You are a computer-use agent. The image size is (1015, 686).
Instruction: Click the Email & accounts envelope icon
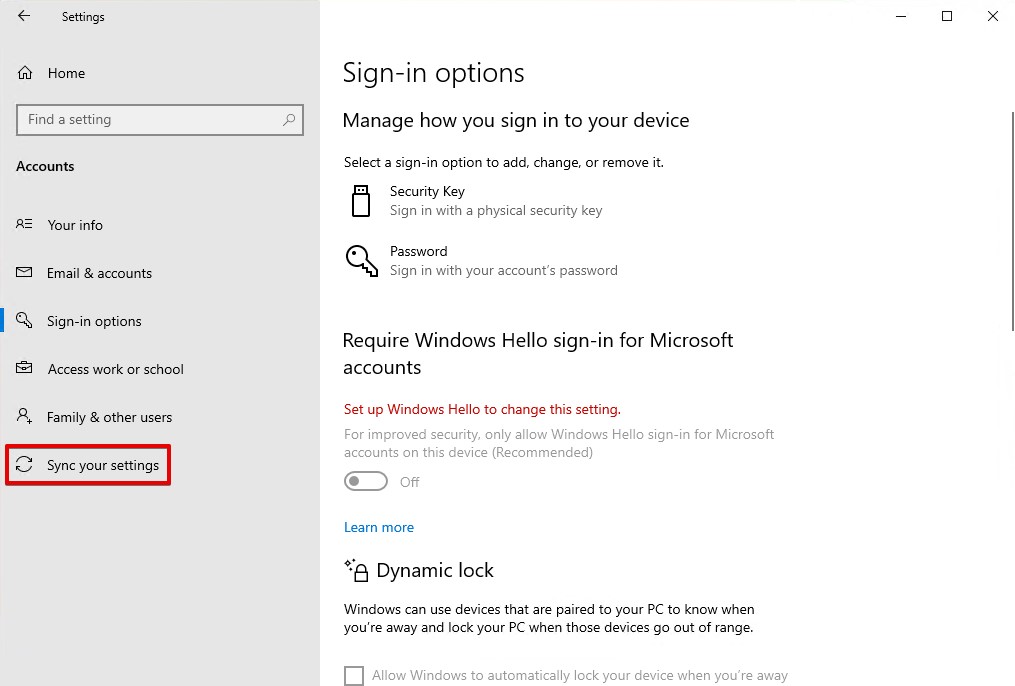click(x=24, y=272)
